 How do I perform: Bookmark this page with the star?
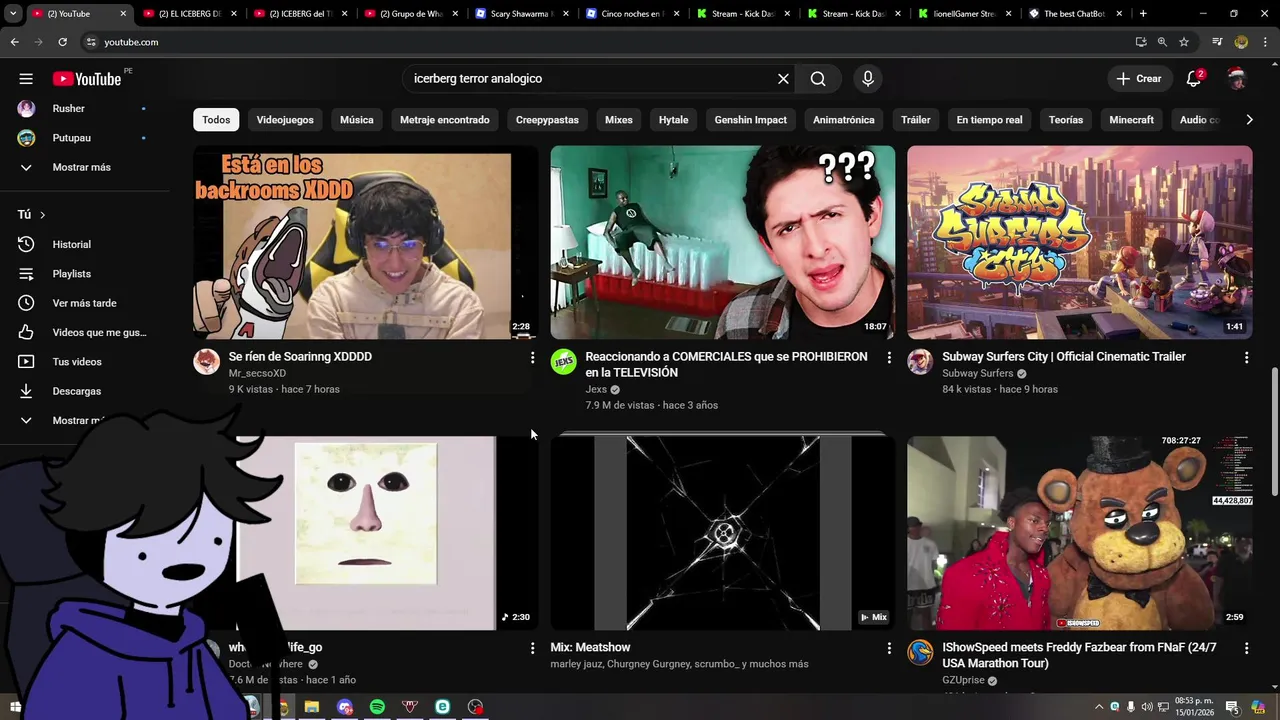[1184, 42]
